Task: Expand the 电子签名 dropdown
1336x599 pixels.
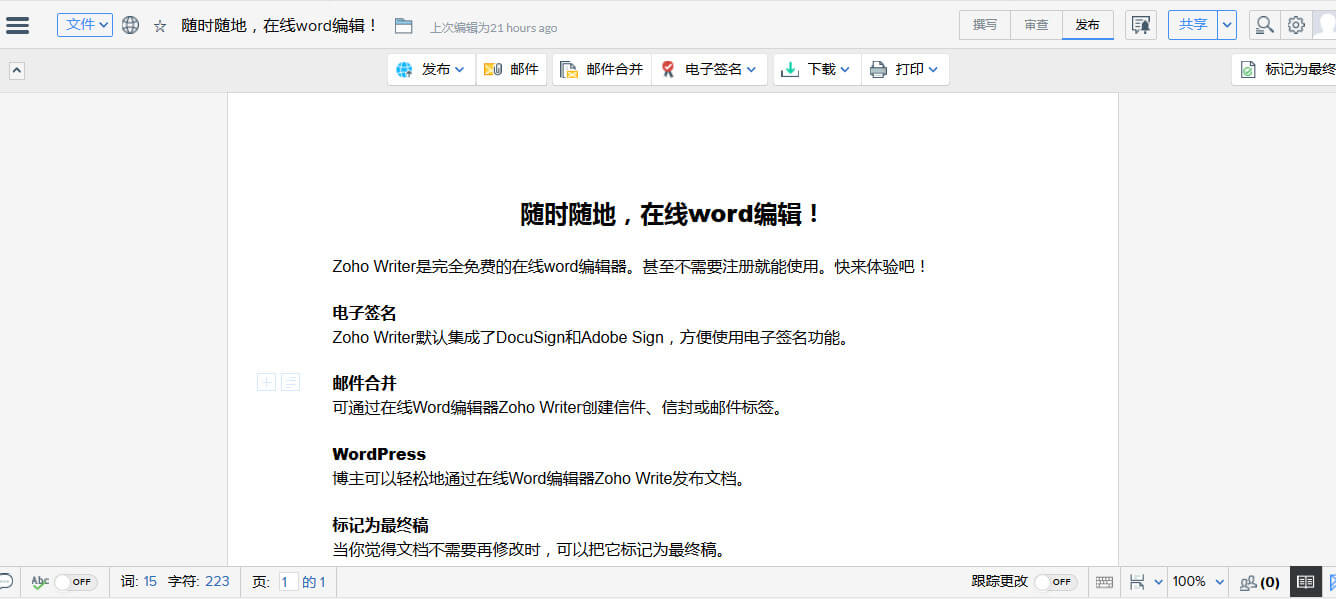Action: (x=710, y=70)
